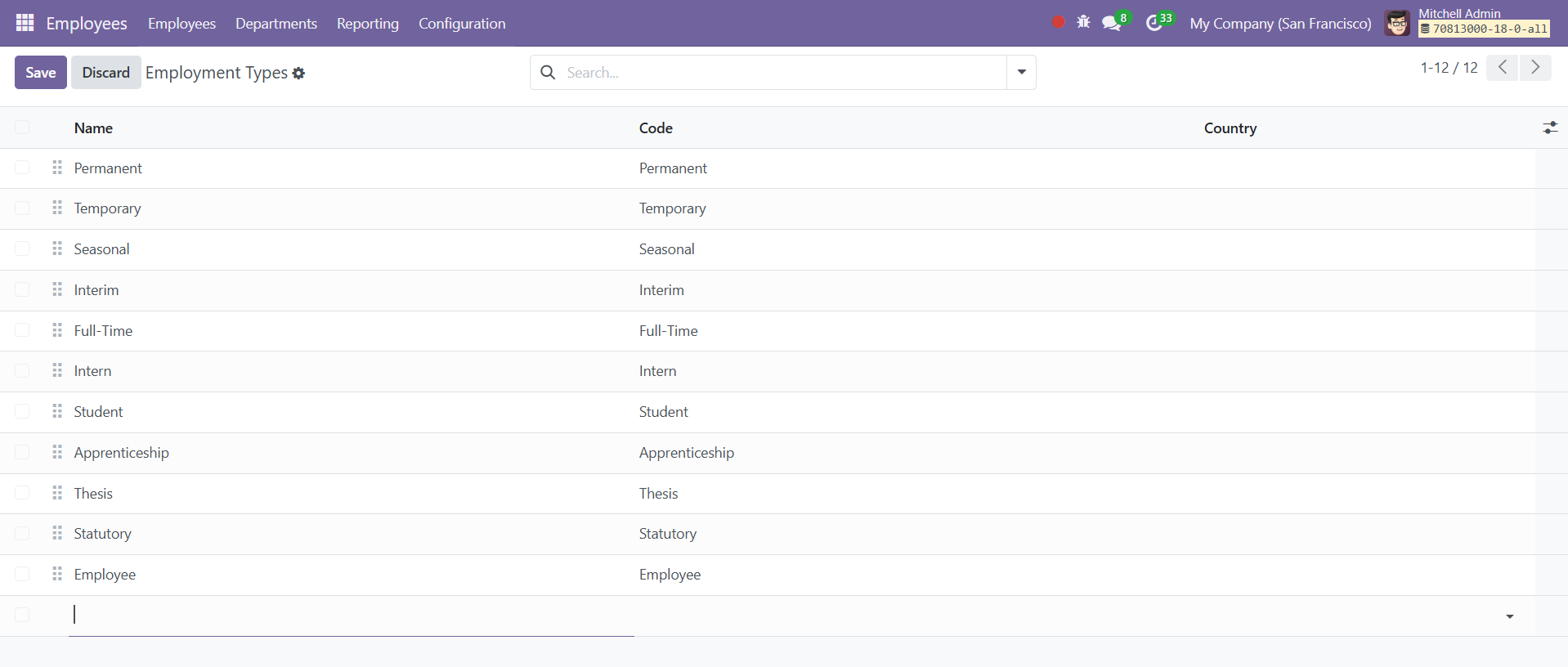Screen dimensions: 1568x667
Task: Check the Interim row checkbox
Action: [22, 289]
